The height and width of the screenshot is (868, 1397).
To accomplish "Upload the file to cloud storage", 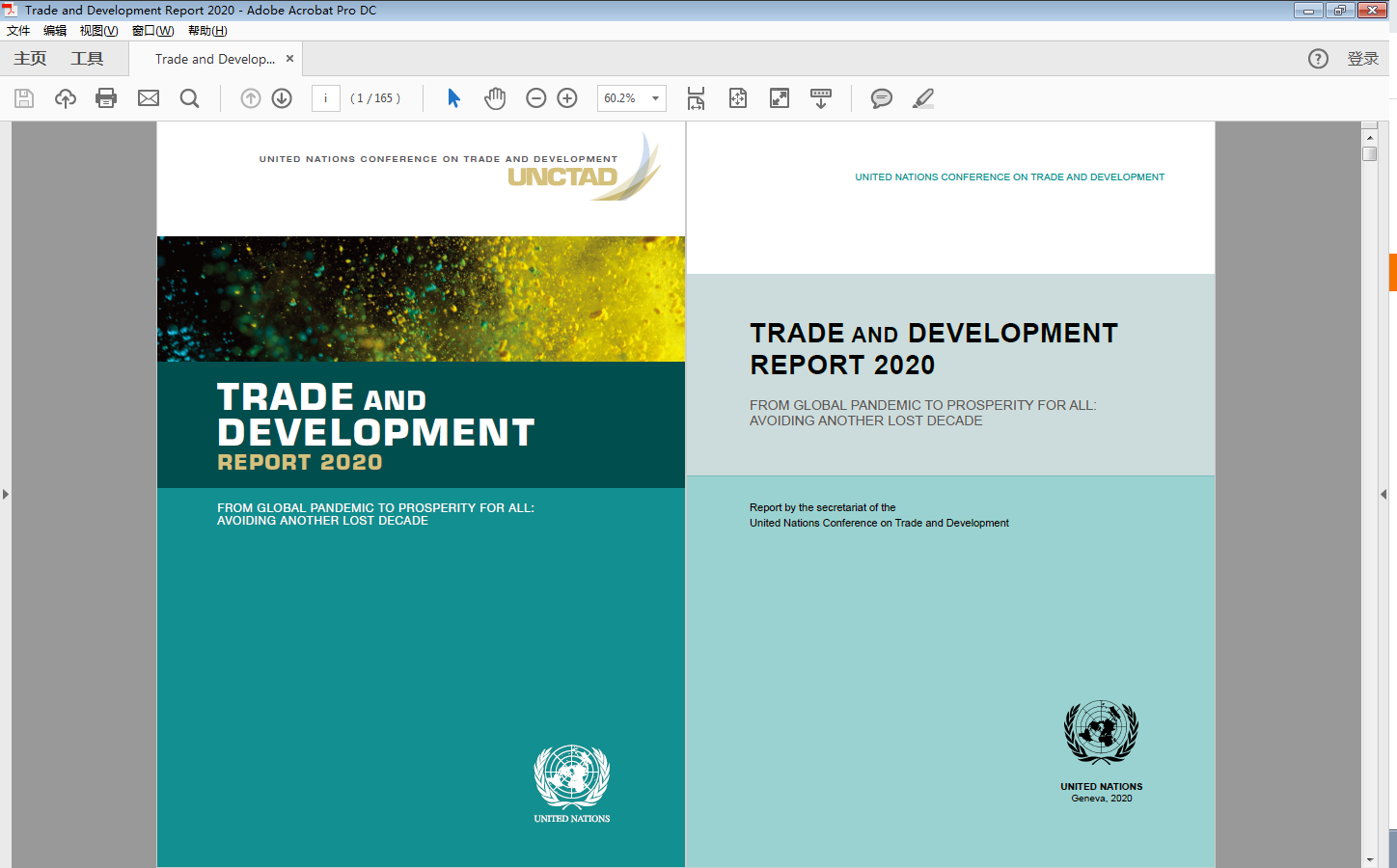I will click(66, 98).
